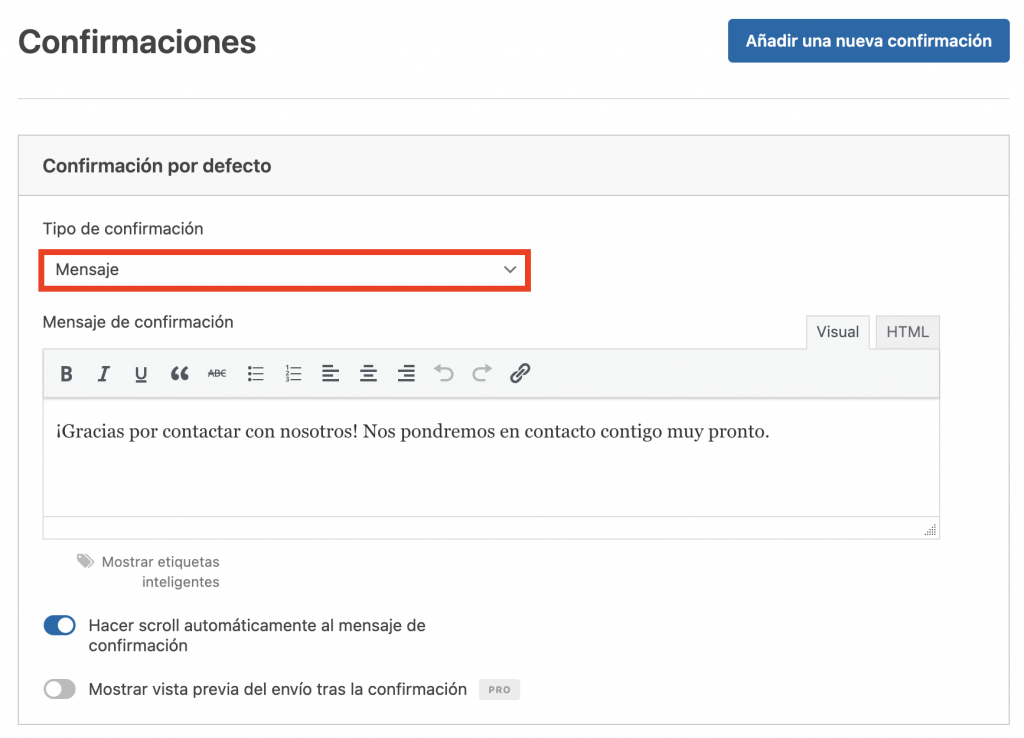
Task: Switch to the HTML tab
Action: [x=906, y=331]
